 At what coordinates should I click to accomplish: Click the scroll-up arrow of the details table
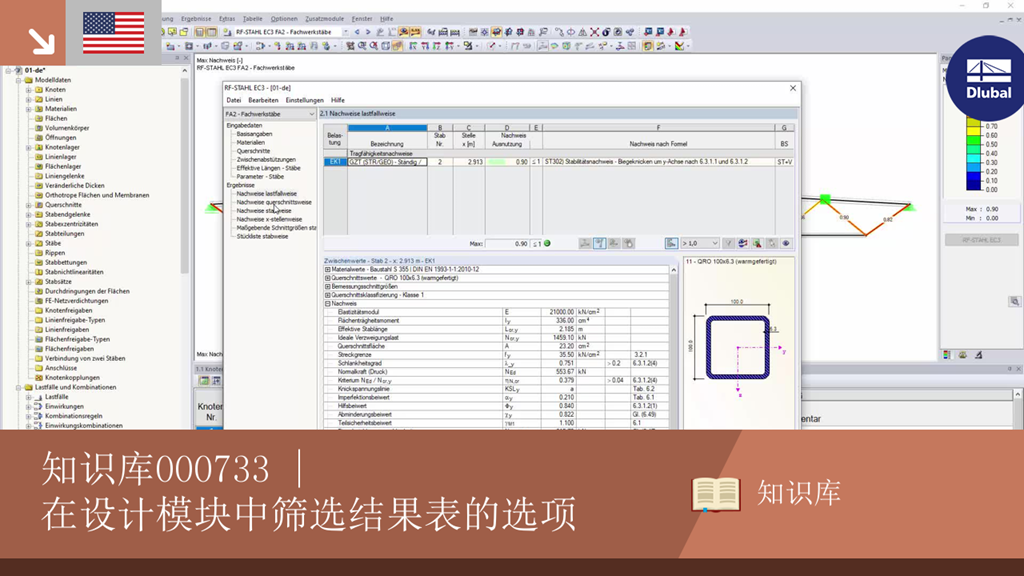(x=673, y=270)
